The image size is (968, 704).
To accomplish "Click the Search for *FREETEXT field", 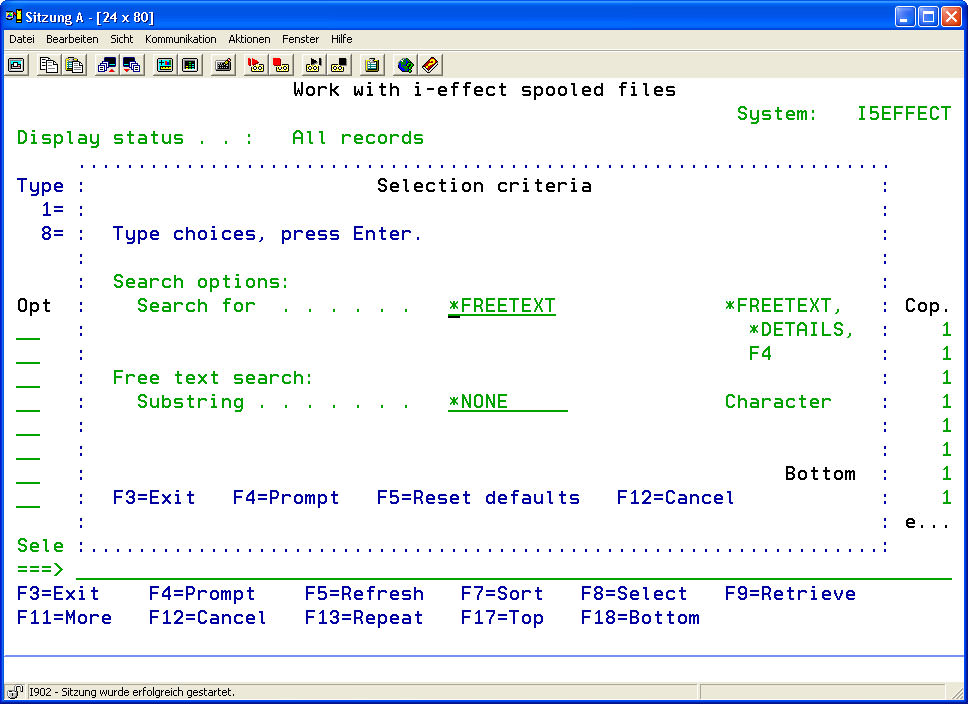I will [502, 306].
